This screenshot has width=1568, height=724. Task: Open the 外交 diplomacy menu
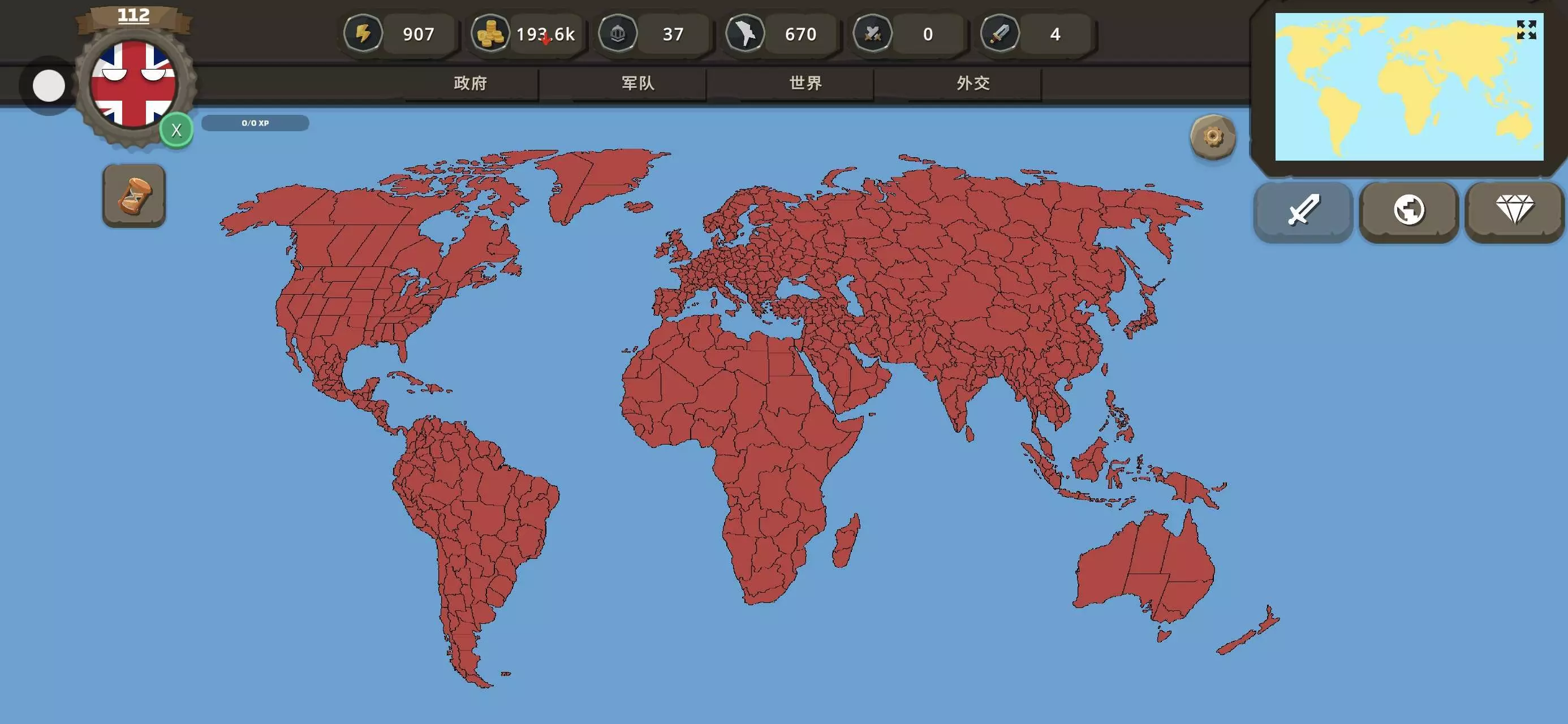973,83
